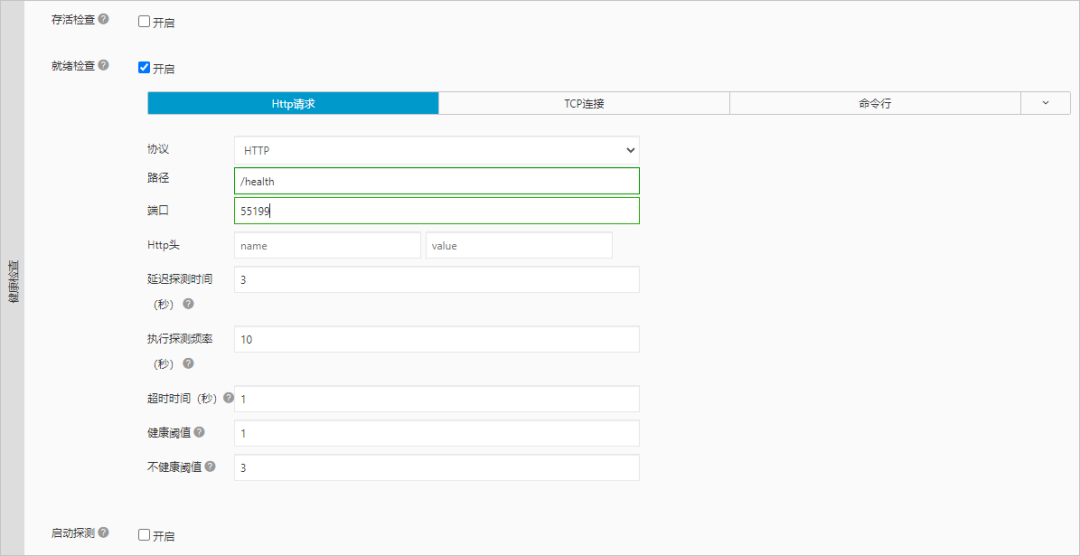Click help icon next to 就绪检查
Screen dimensions: 1080x556
[104, 66]
